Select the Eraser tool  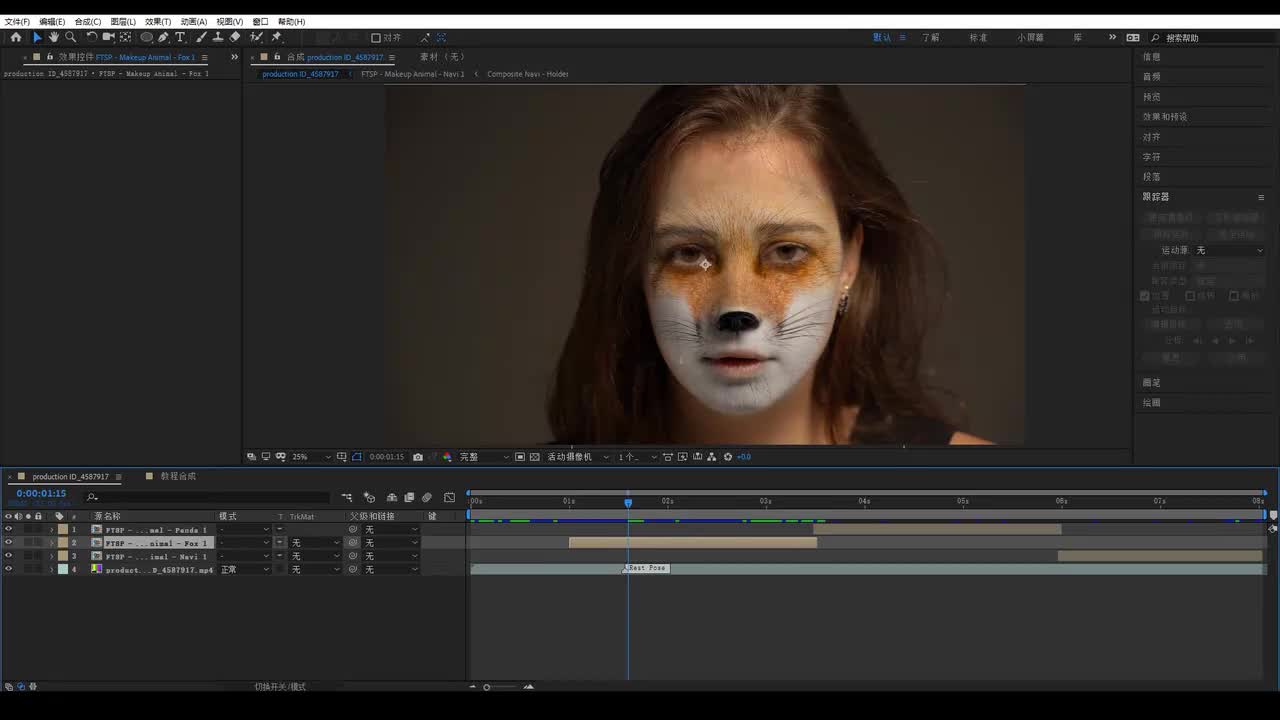[235, 37]
